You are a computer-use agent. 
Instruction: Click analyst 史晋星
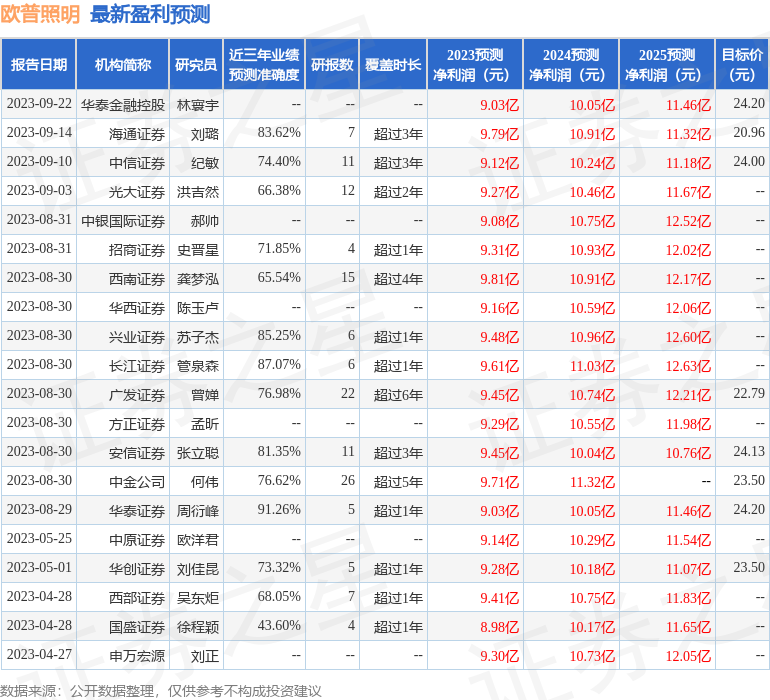point(198,250)
